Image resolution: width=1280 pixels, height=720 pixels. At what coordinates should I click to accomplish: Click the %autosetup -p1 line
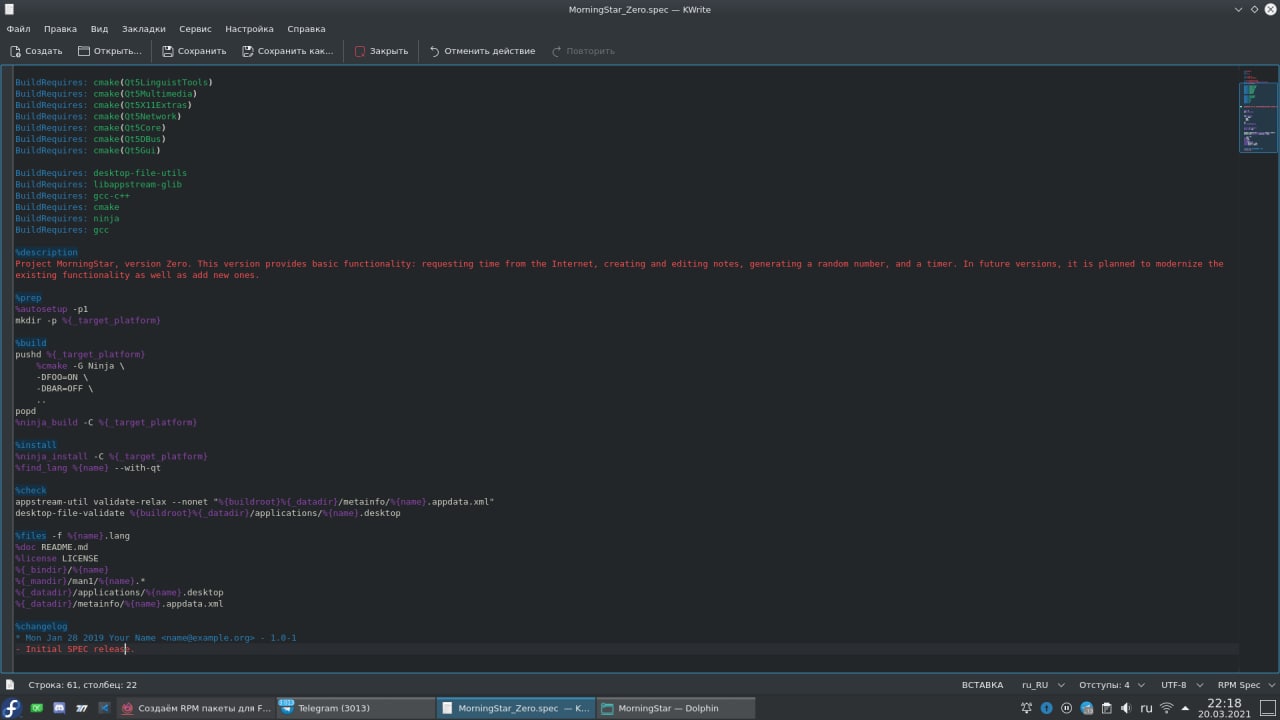(51, 309)
